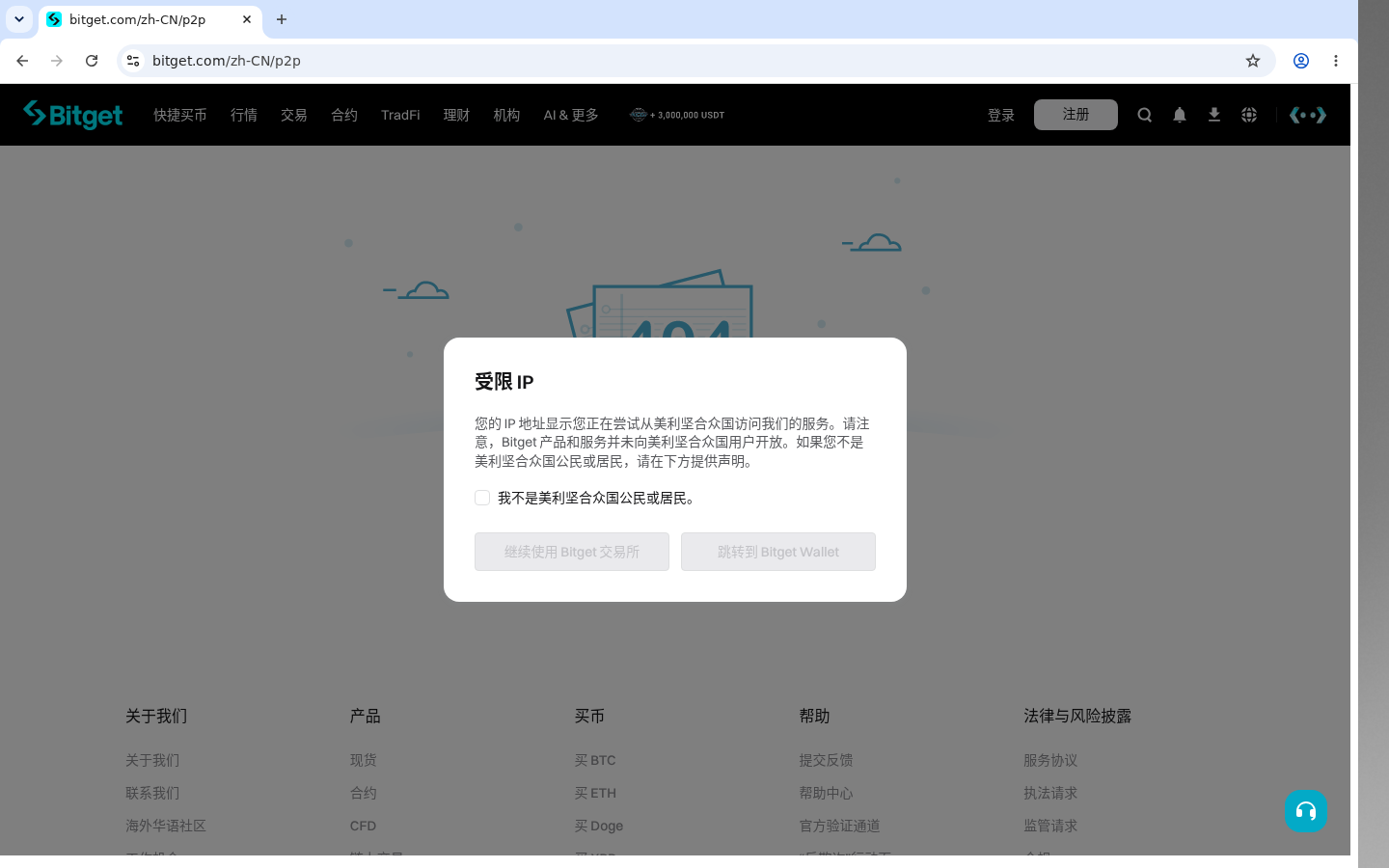Open footer link 执法请求

coord(1050,793)
